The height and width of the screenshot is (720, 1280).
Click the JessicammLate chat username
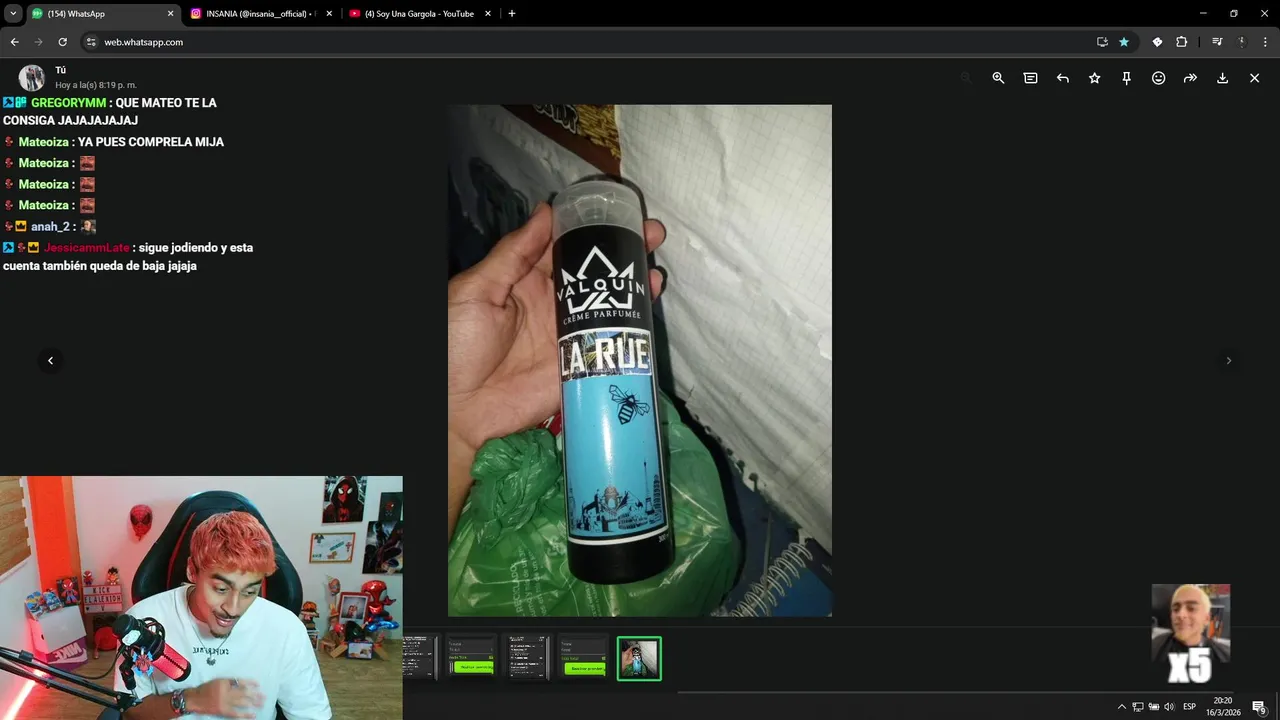(87, 247)
